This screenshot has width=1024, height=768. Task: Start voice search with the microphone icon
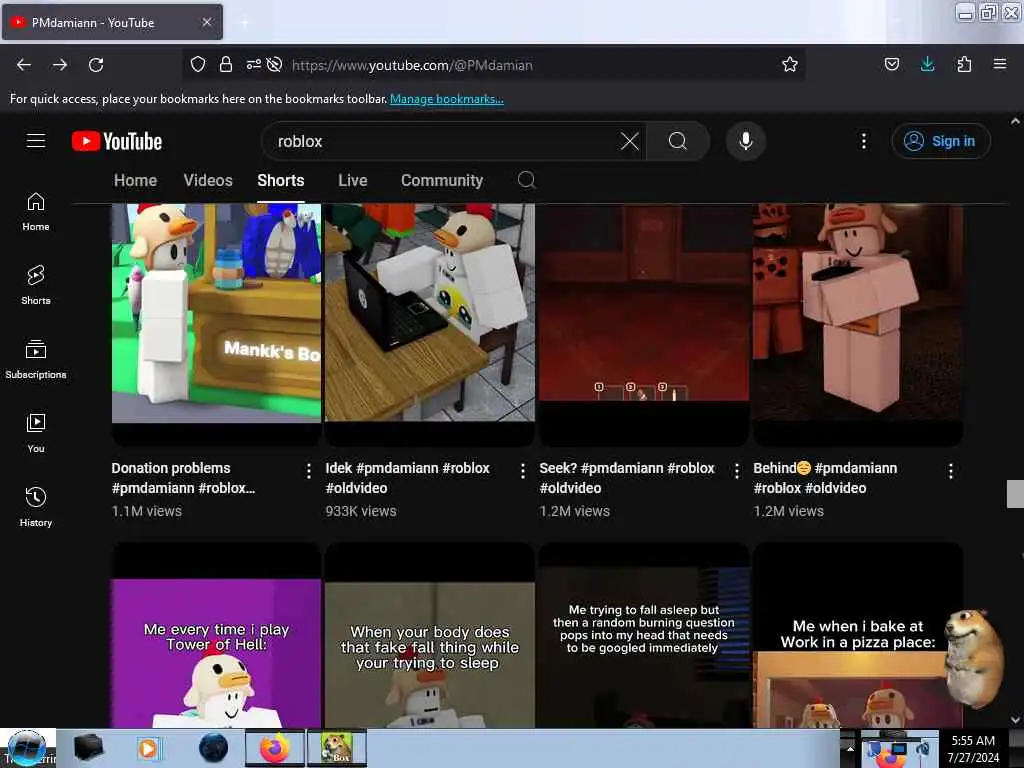tap(746, 141)
